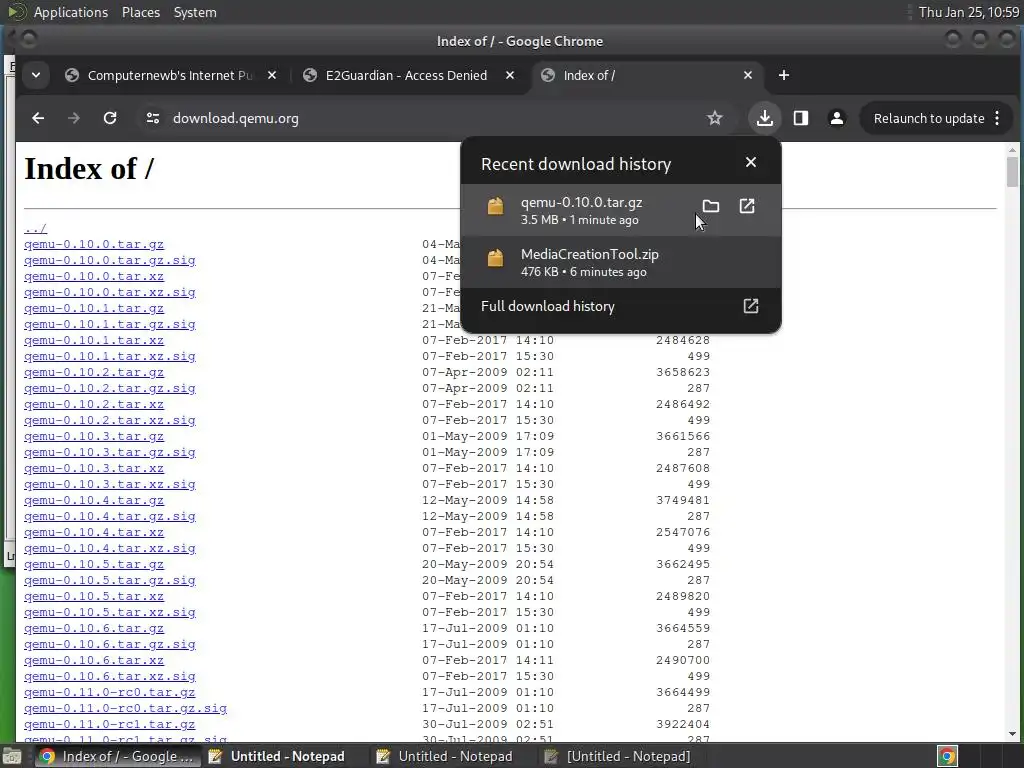Click the scroll down arrow of the page
This screenshot has height=768, width=1024.
1012,734
